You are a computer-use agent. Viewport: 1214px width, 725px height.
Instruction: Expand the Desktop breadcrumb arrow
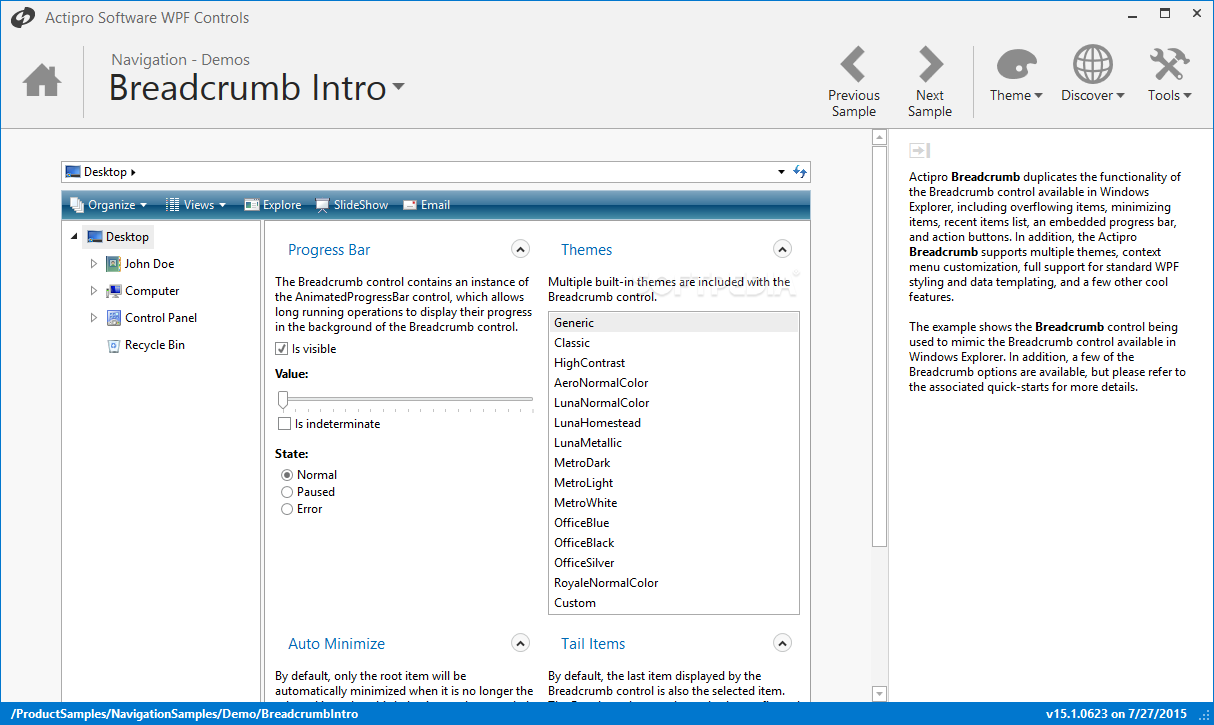pos(133,172)
